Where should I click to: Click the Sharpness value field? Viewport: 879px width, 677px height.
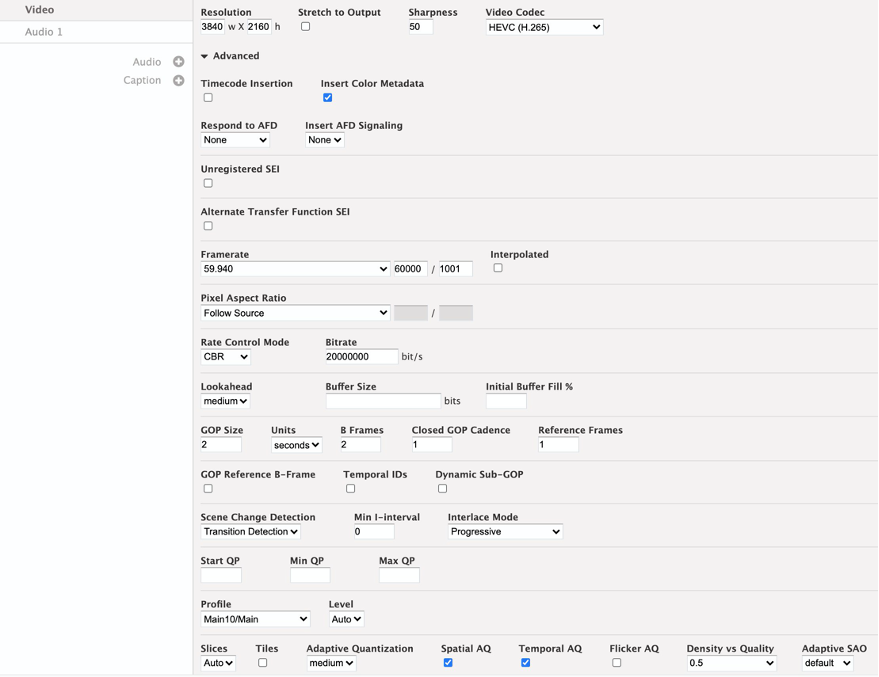point(420,27)
